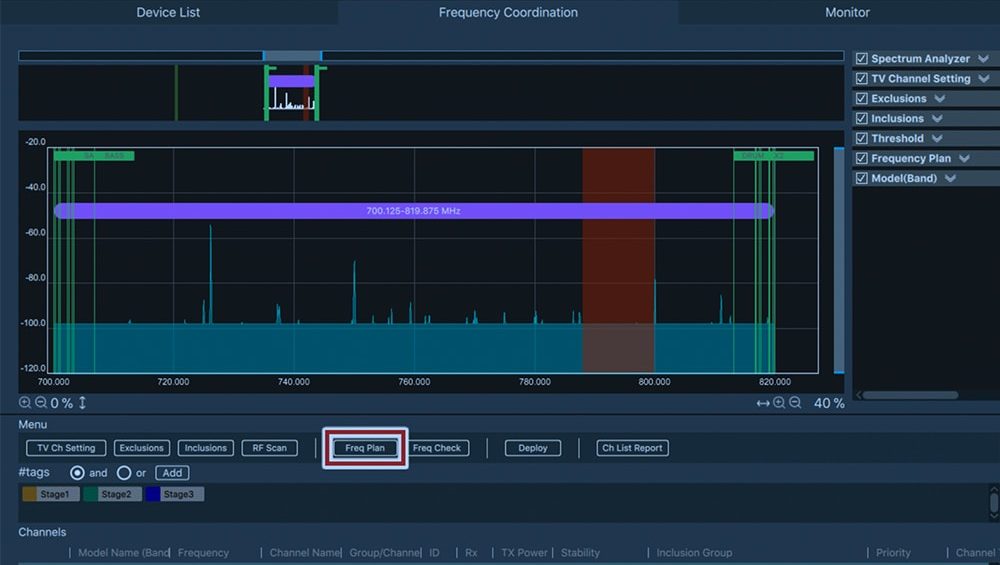Click the overview range slider handle at top
The image size is (1000, 565).
point(292,56)
